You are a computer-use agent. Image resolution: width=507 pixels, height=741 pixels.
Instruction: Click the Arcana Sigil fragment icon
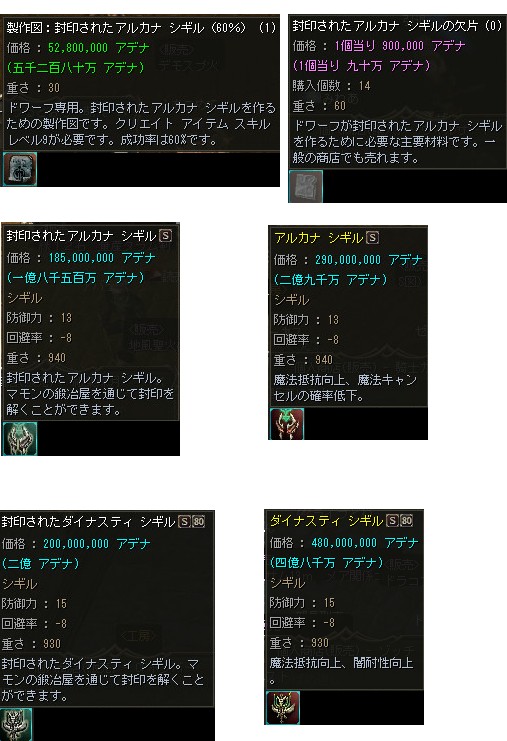click(306, 186)
